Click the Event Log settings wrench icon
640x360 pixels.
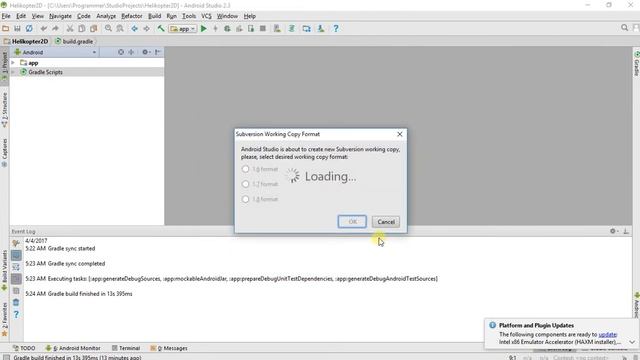[x=16, y=243]
